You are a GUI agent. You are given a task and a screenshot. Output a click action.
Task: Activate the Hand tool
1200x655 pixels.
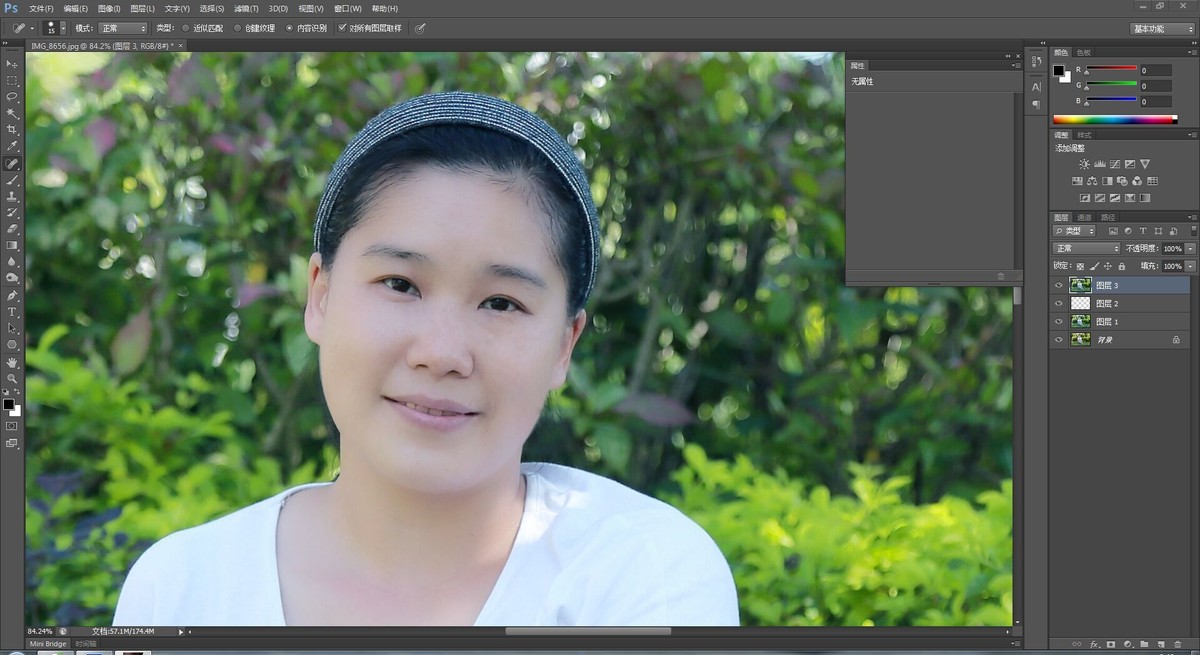12,362
